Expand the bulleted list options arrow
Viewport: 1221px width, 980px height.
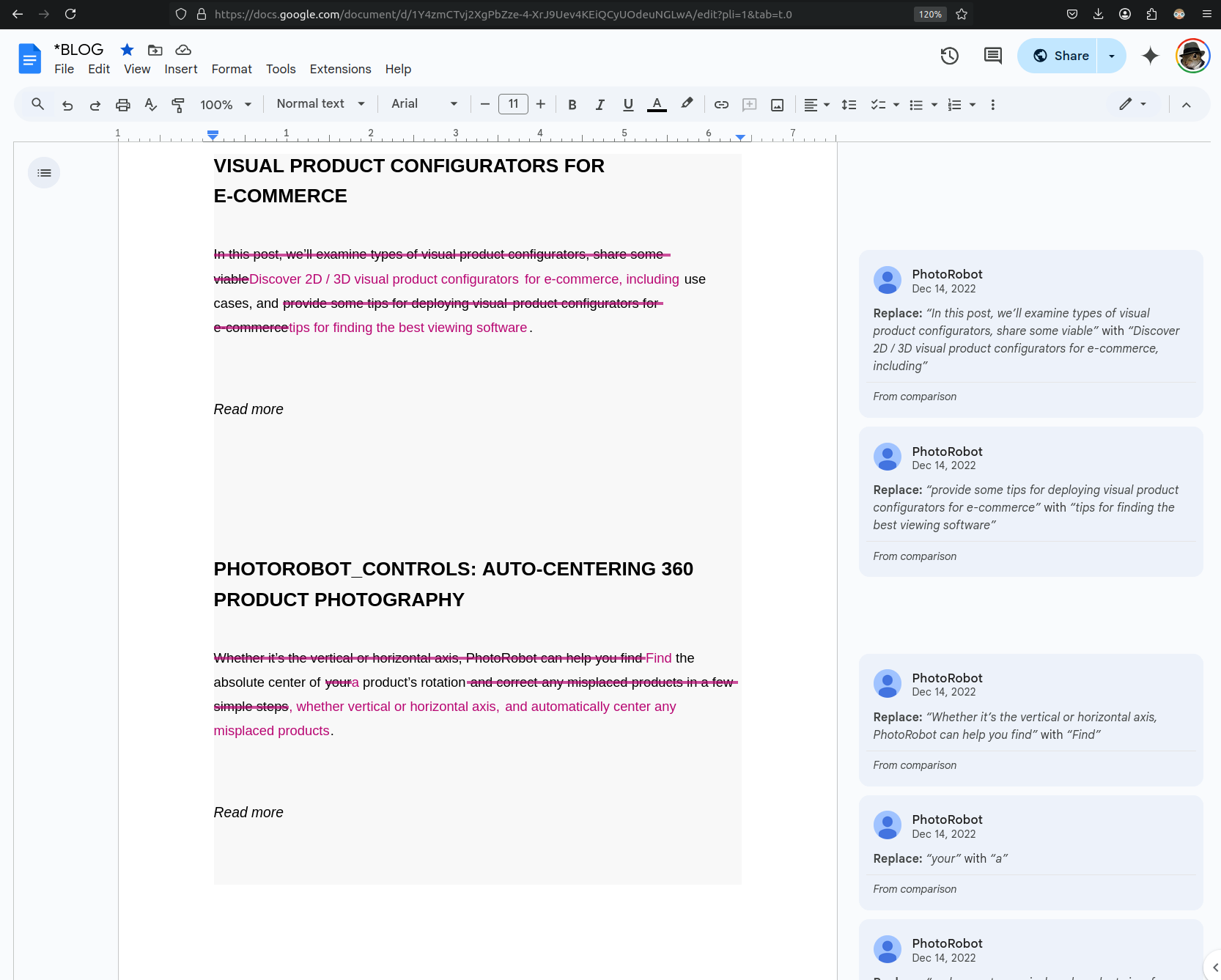tap(934, 105)
